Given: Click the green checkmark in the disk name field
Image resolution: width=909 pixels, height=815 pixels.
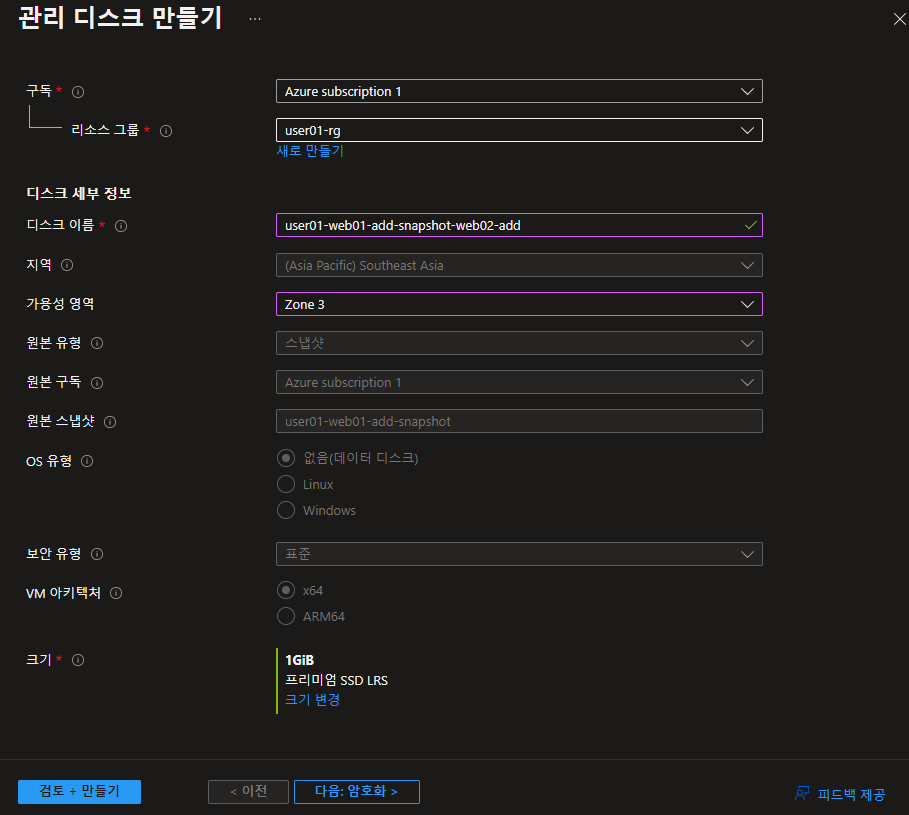Looking at the screenshot, I should pos(751,225).
